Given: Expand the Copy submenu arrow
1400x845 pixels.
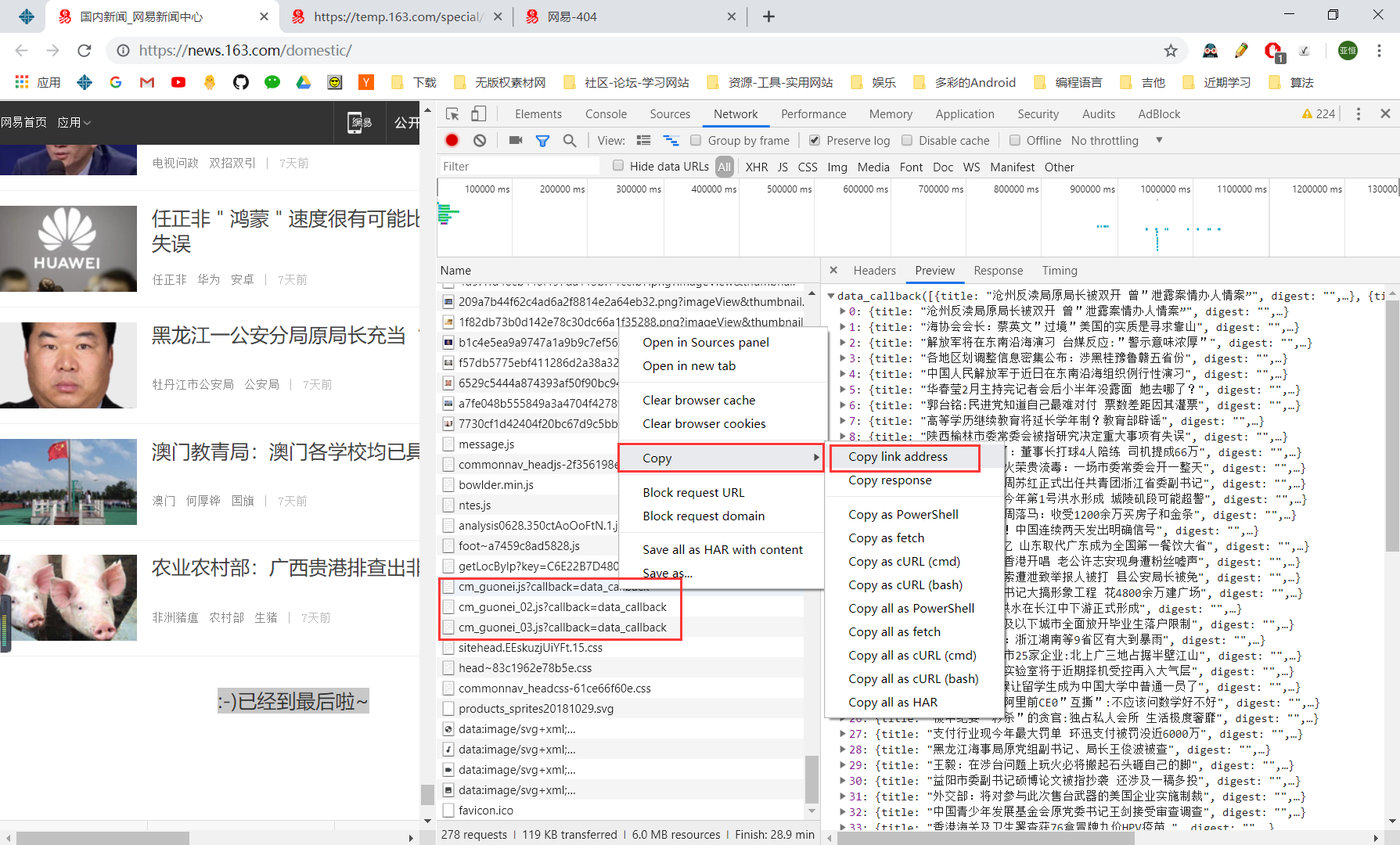Looking at the screenshot, I should point(816,458).
